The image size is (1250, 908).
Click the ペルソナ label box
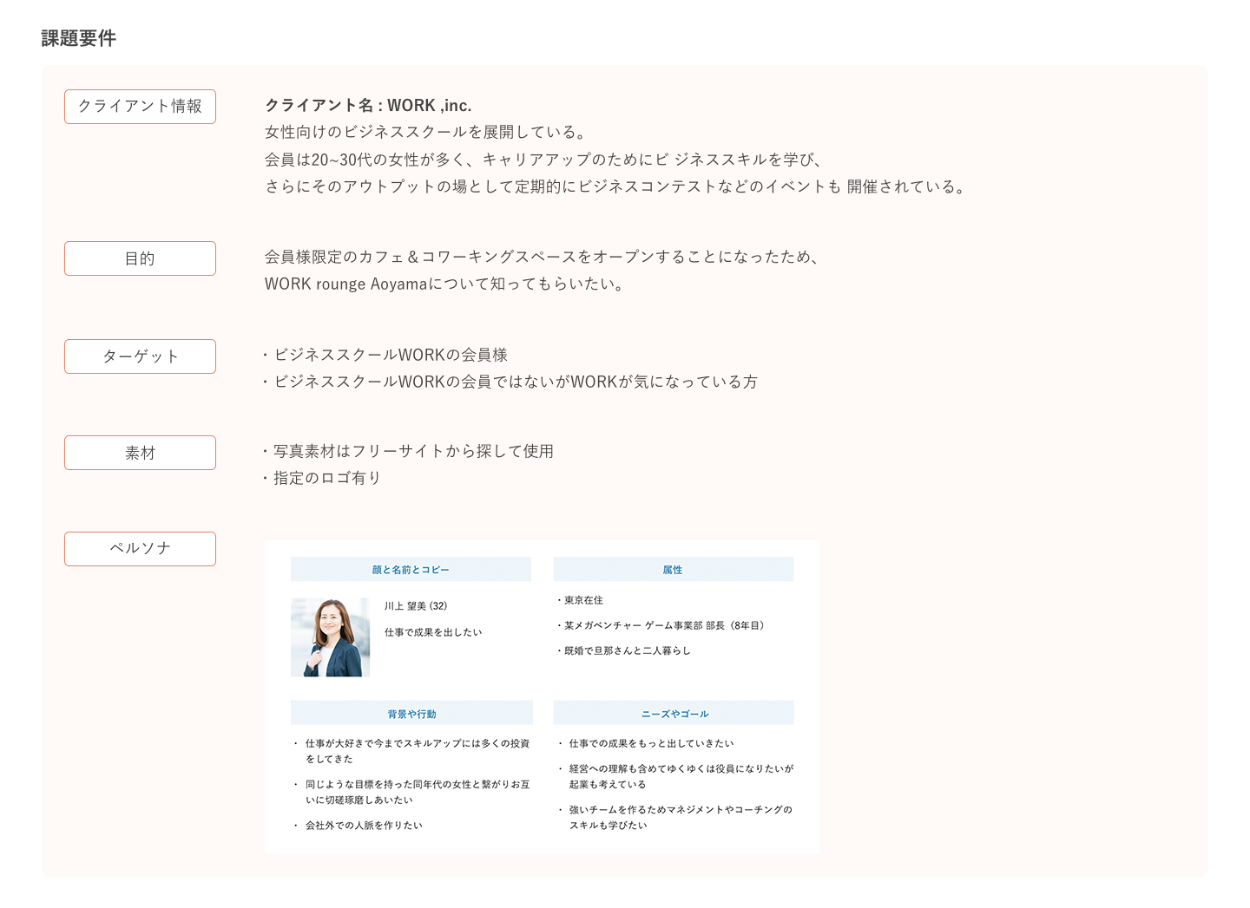pyautogui.click(x=140, y=548)
